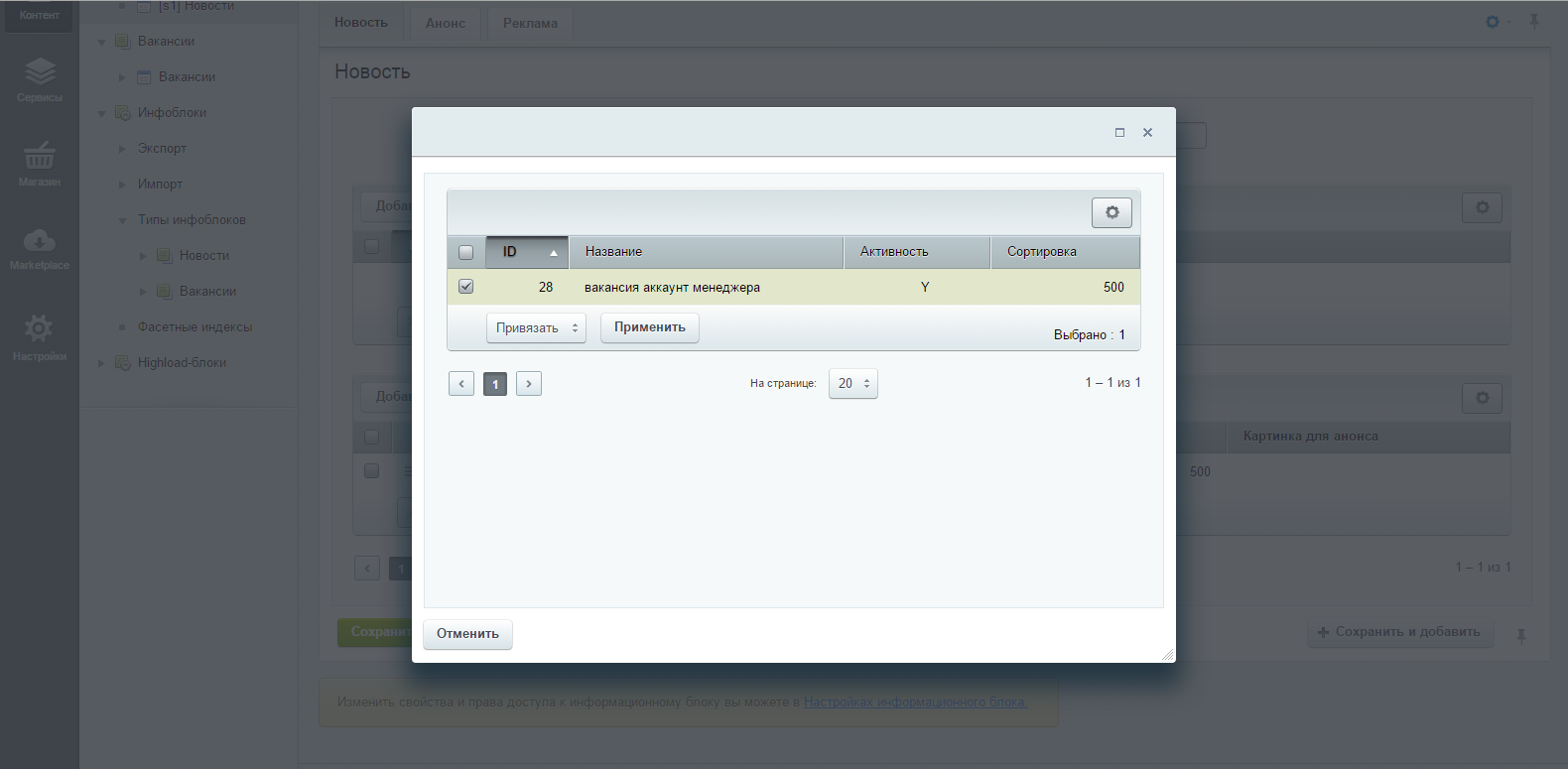The height and width of the screenshot is (769, 1568).
Task: Close the popup dialog with X
Action: (1147, 132)
